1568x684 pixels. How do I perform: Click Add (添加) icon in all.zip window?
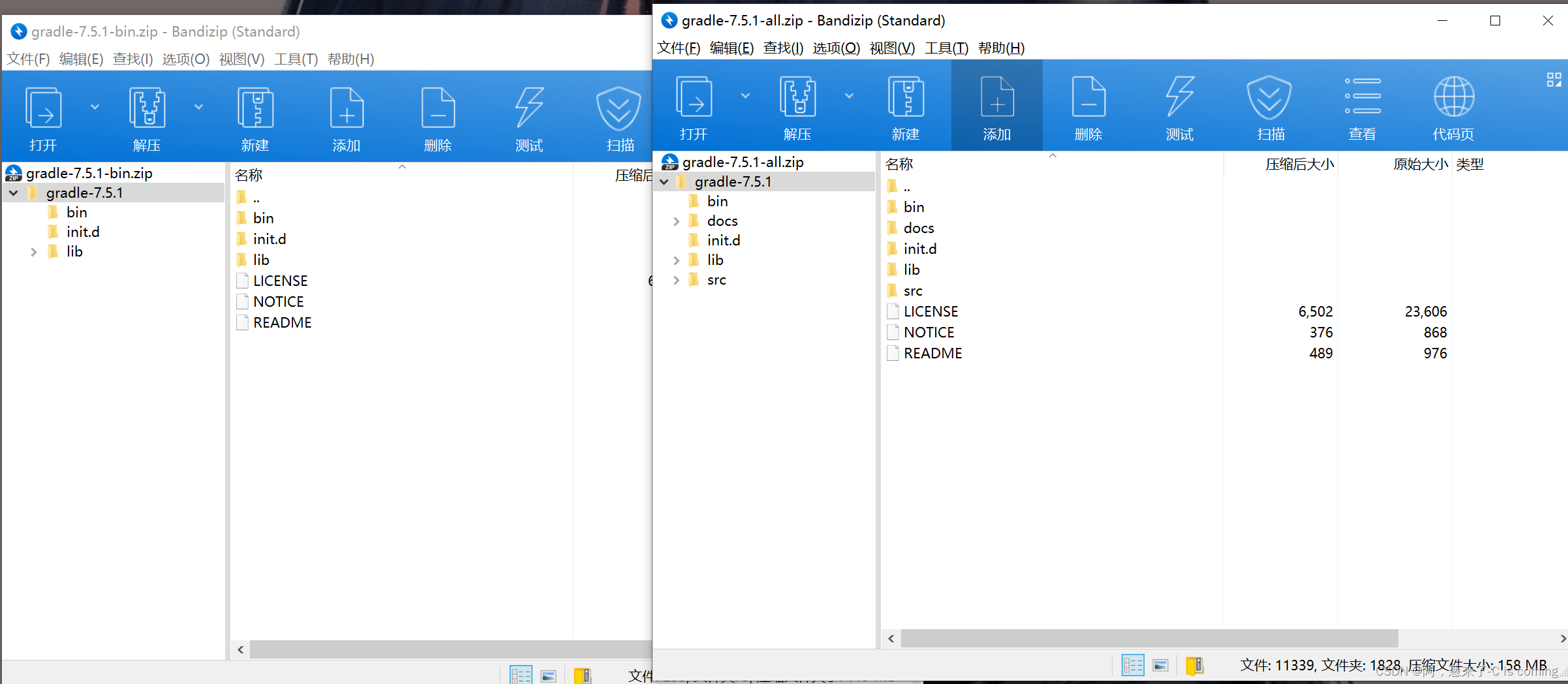coord(997,97)
